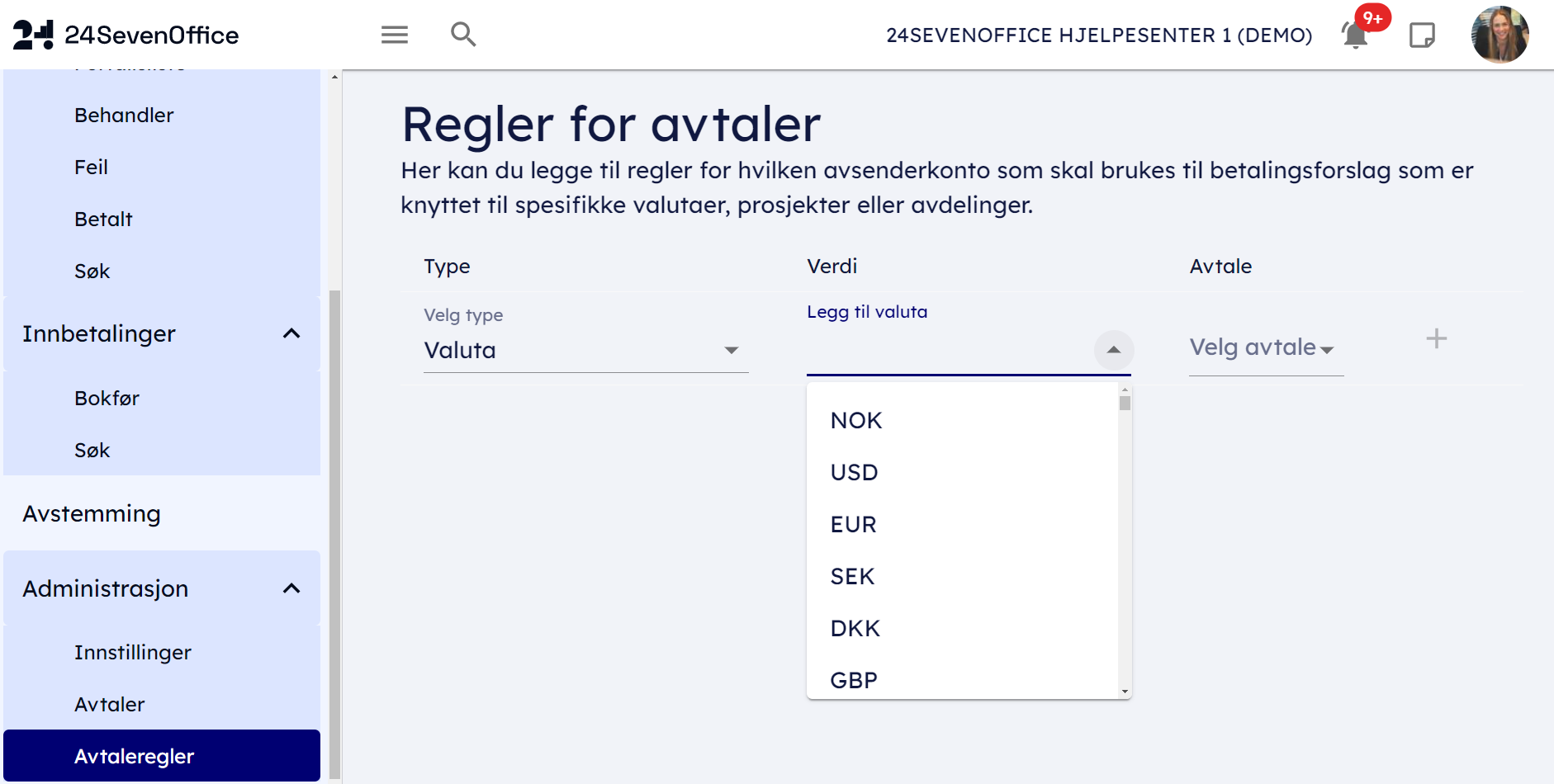Select NOK from the currency list
The width and height of the screenshot is (1554, 784).
point(856,421)
